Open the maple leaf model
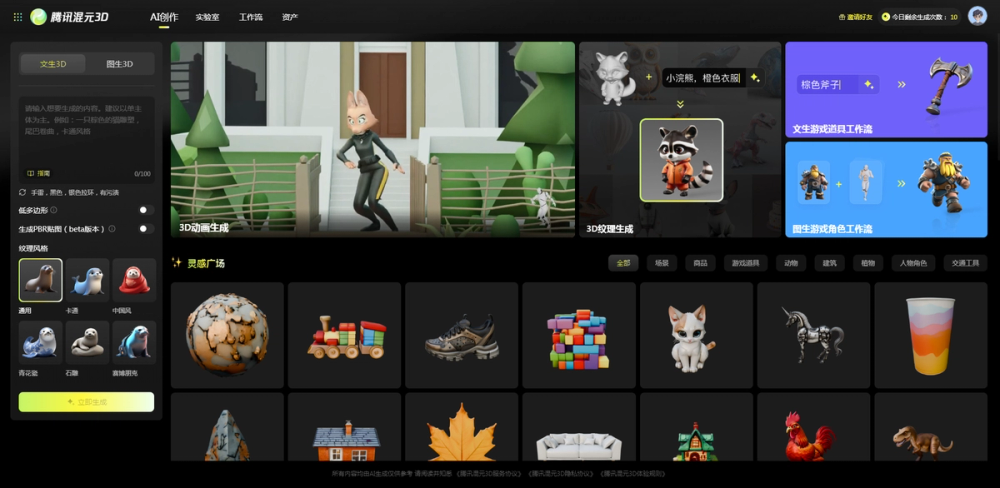Screen dimensions: 1000x488 462,427
